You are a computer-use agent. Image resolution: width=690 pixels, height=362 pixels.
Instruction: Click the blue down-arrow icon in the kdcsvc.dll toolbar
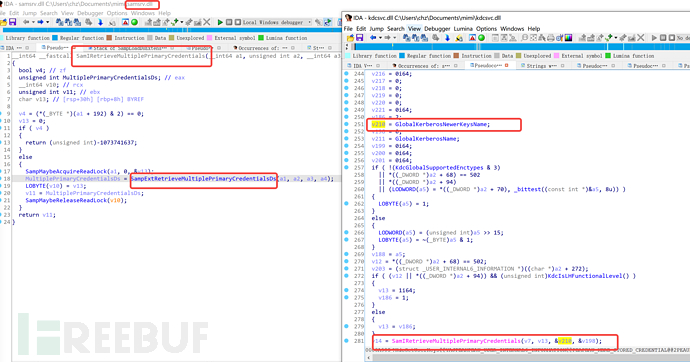447,38
